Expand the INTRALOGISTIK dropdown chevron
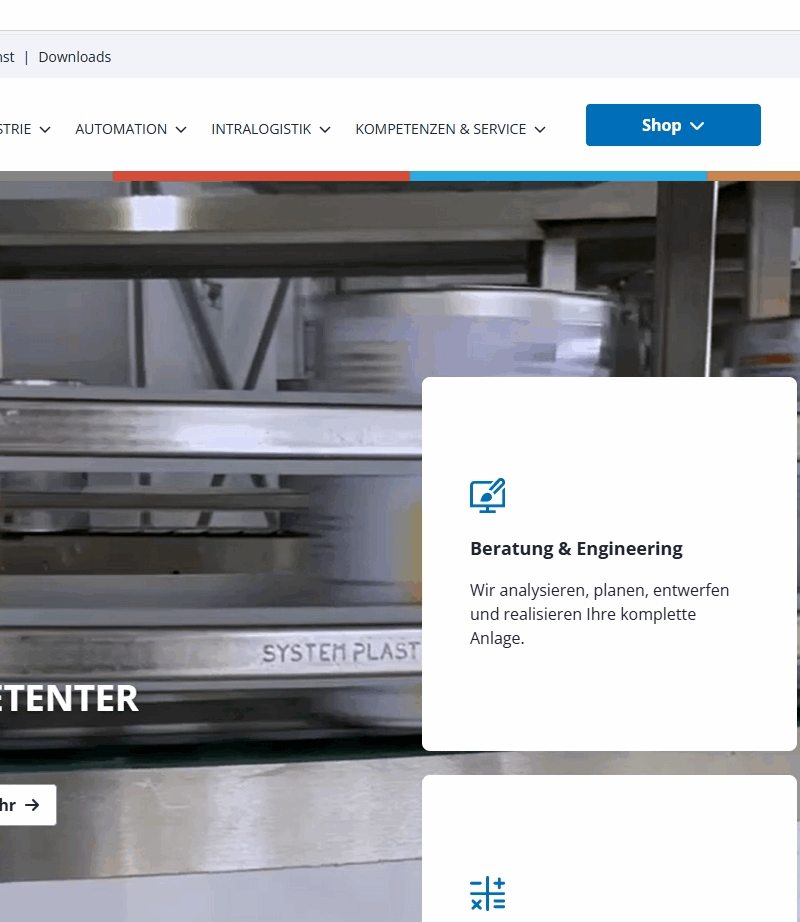This screenshot has height=922, width=800. pos(325,130)
